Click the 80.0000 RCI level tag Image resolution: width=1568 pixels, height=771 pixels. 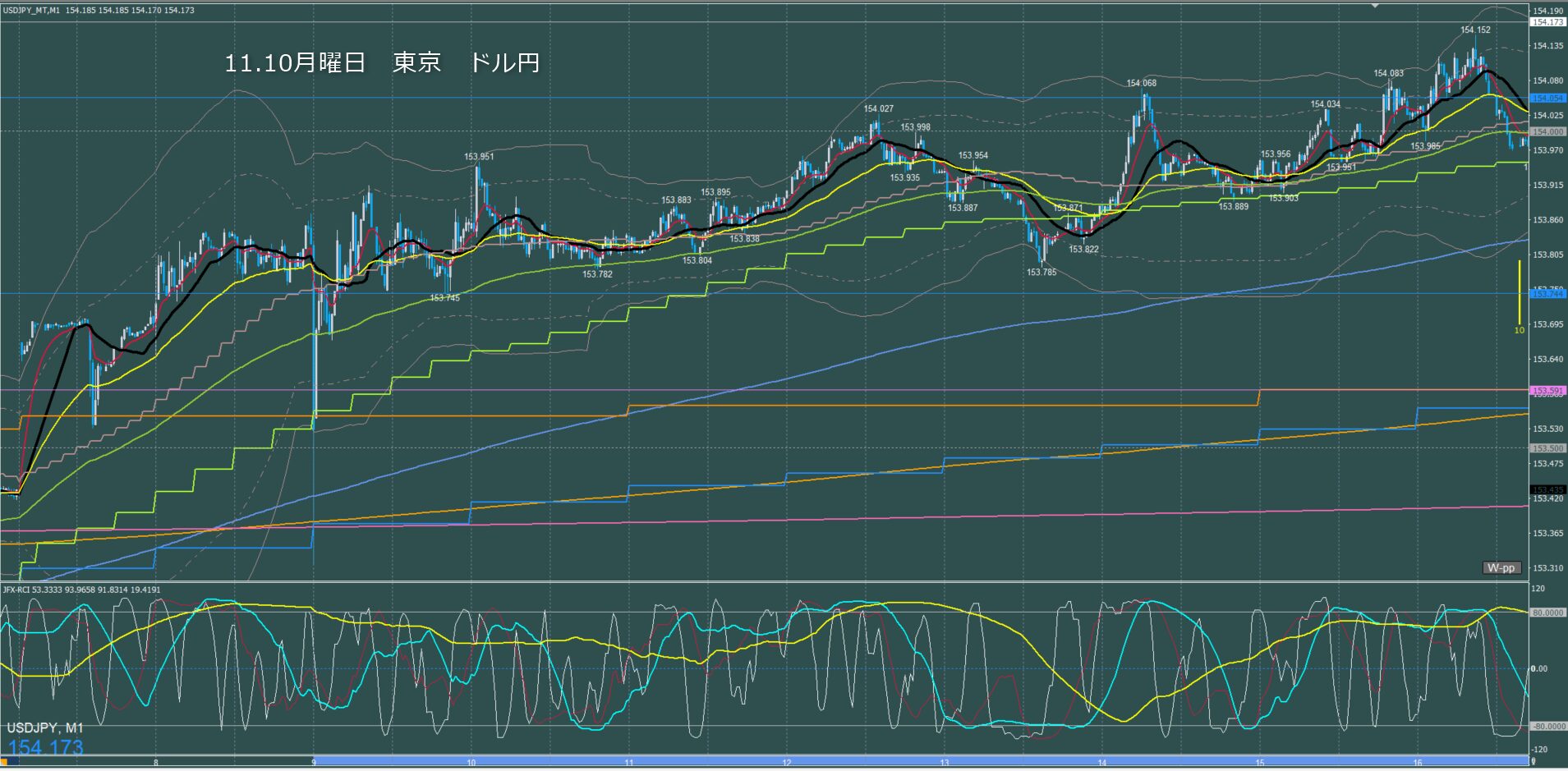point(1547,613)
